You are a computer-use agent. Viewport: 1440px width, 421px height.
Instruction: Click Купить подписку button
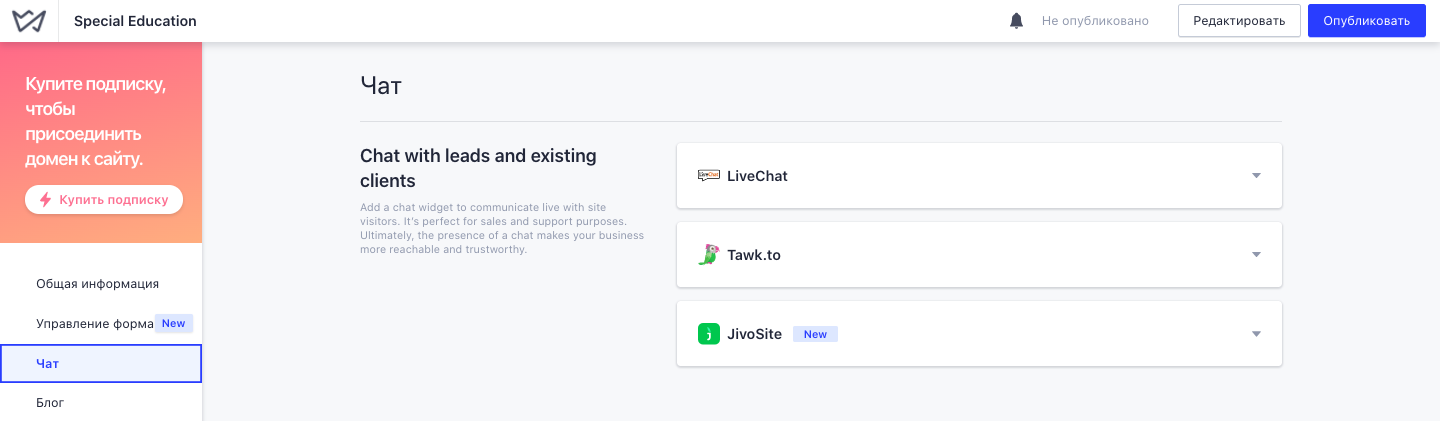click(104, 199)
